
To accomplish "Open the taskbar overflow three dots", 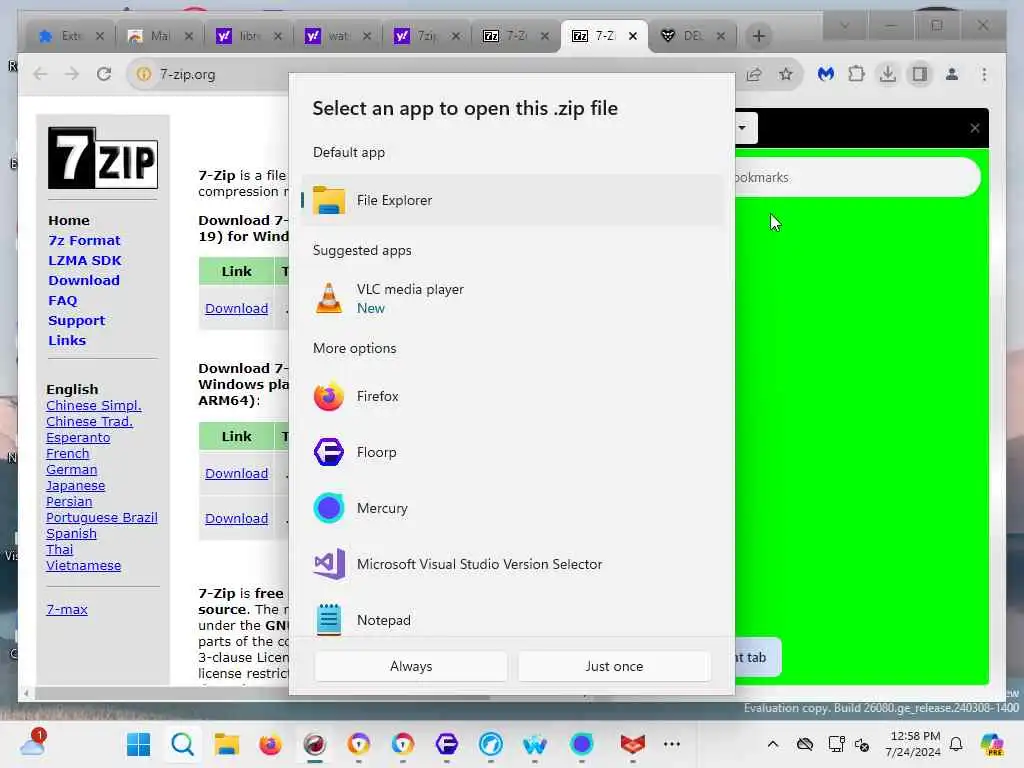I will coord(672,744).
